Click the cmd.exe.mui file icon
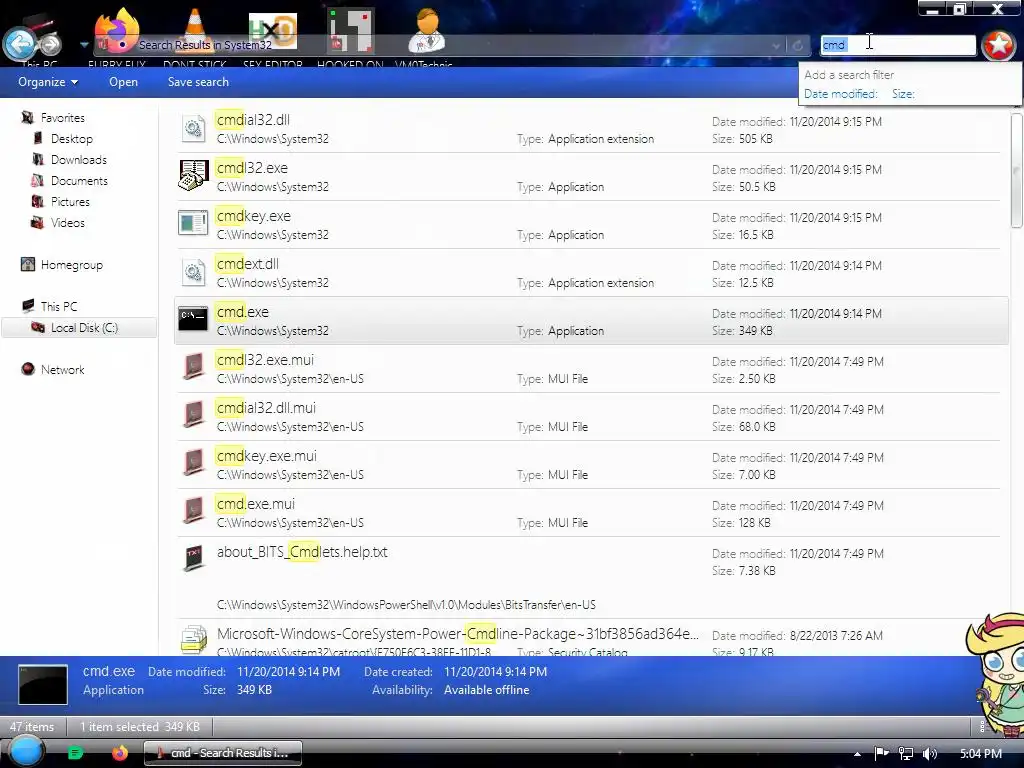Screen dimensions: 1024x768 (x=193, y=511)
